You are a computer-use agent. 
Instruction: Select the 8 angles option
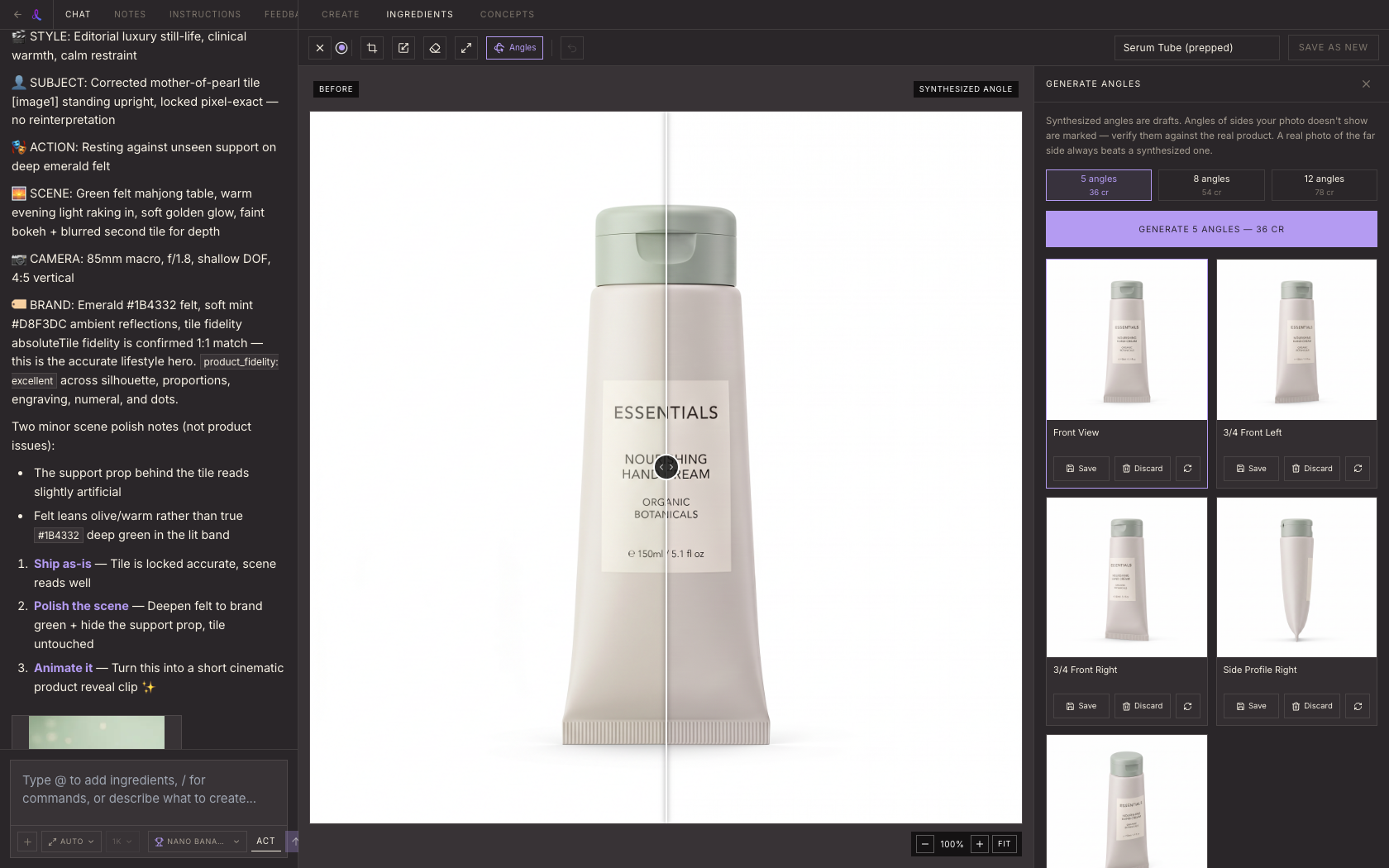(x=1211, y=185)
